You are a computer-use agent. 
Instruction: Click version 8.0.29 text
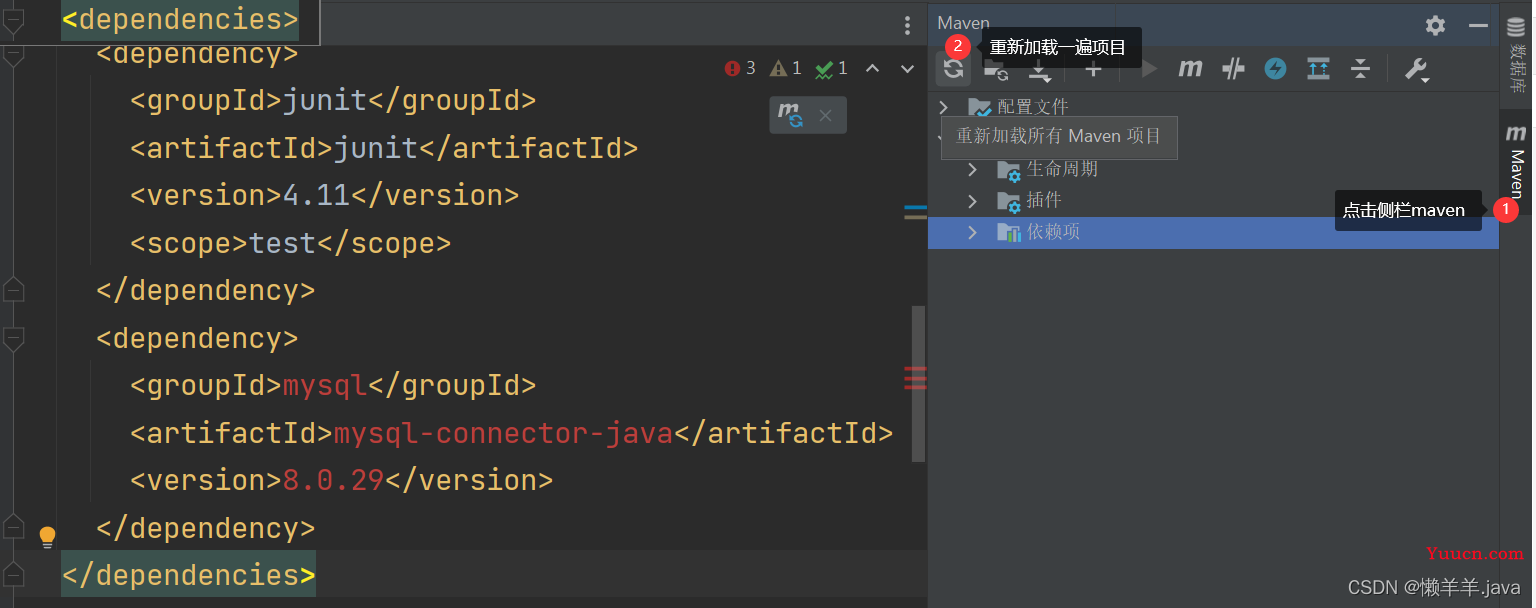pyautogui.click(x=334, y=480)
